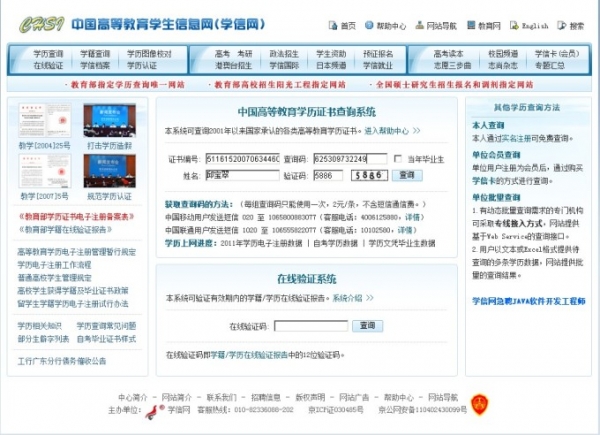600x435 pixels.
Task: Click the police badge icon in footer
Action: [x=479, y=405]
